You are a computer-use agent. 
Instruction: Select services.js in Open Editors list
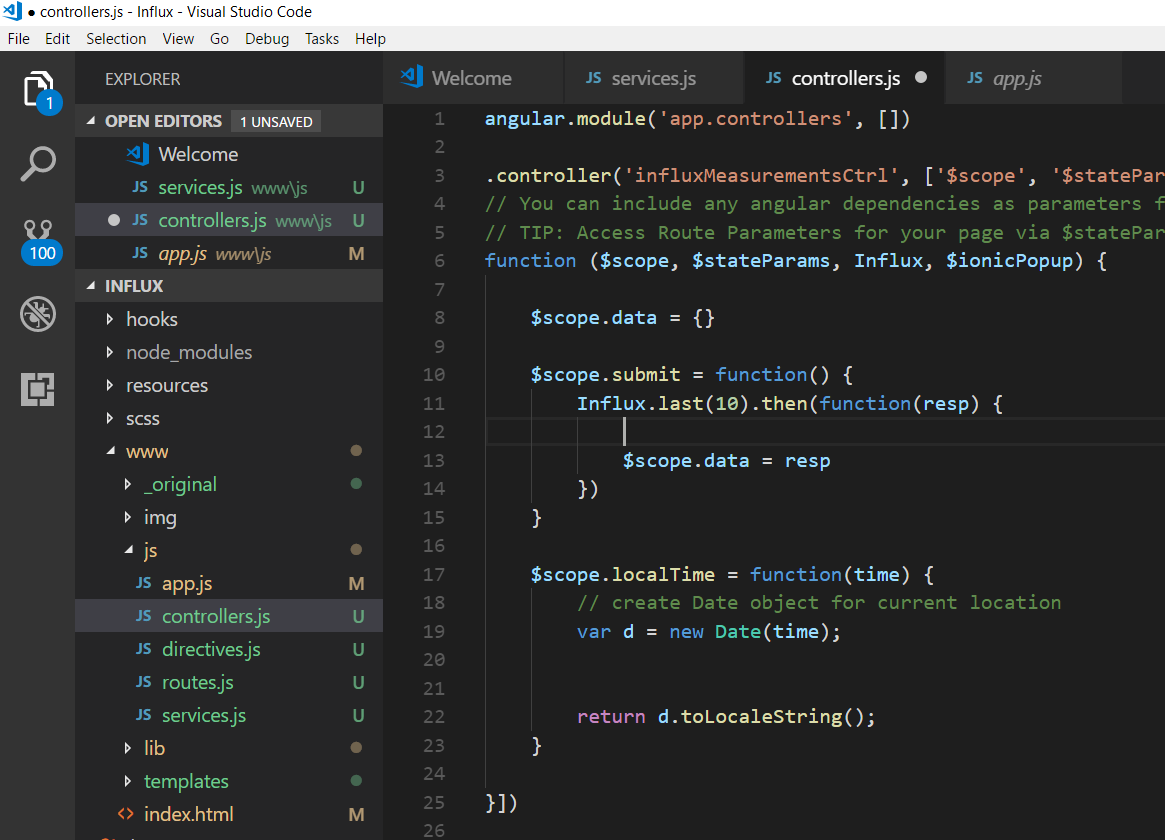[x=200, y=187]
